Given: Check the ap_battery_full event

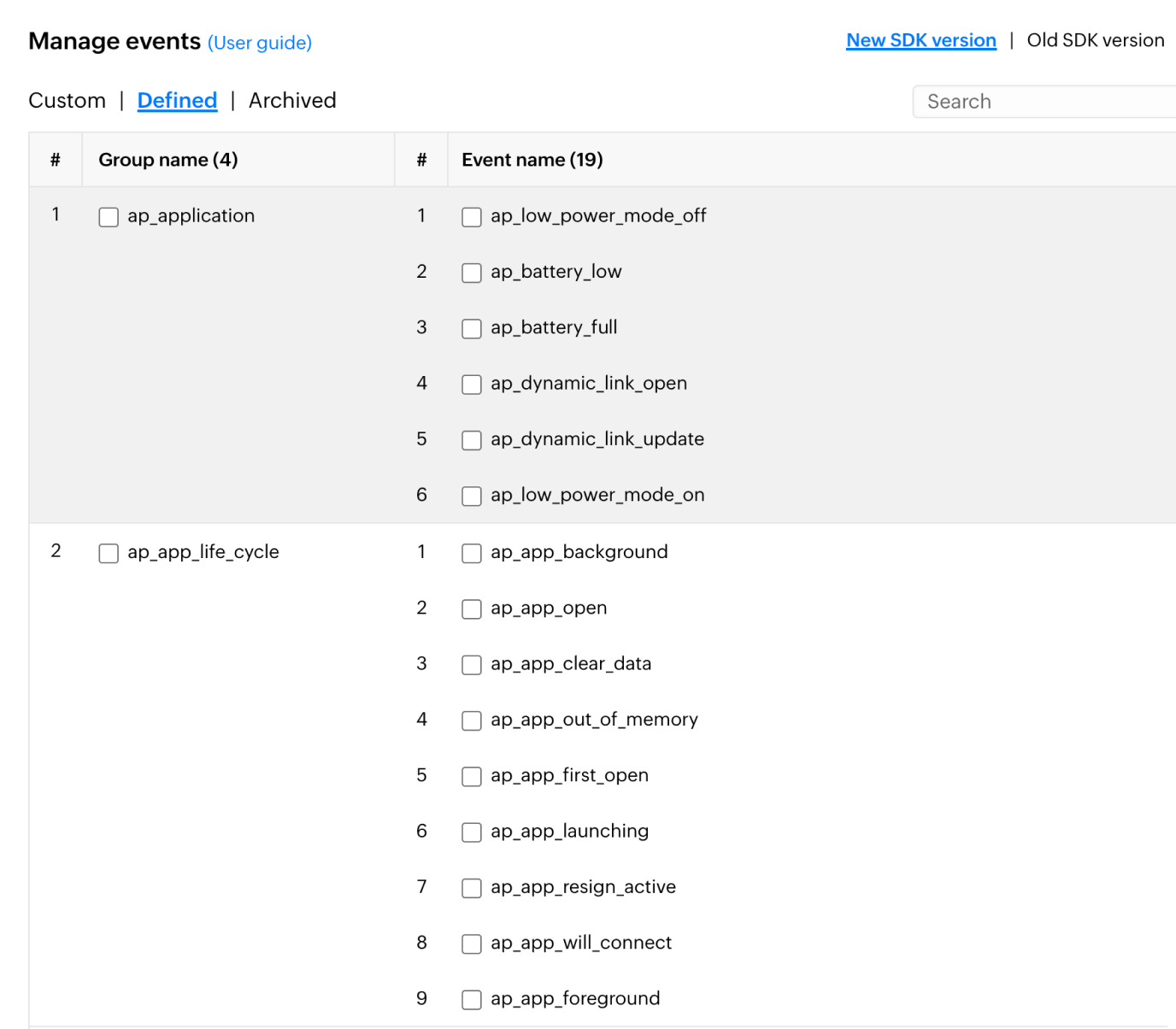Looking at the screenshot, I should tap(472, 328).
